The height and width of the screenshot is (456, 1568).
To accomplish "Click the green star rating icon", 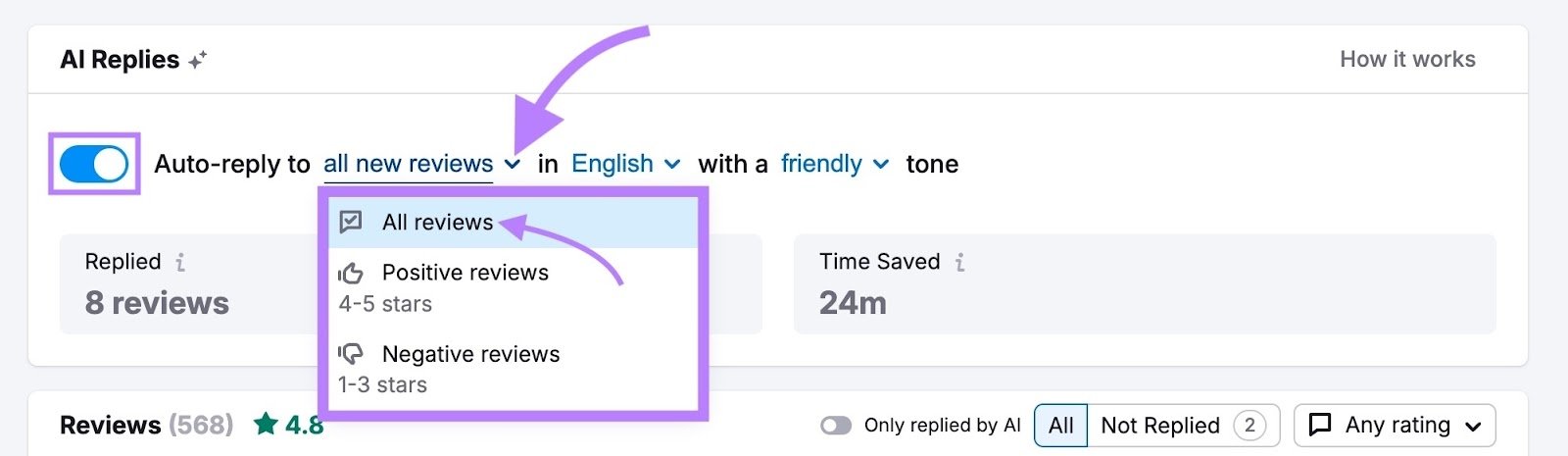I will click(266, 425).
